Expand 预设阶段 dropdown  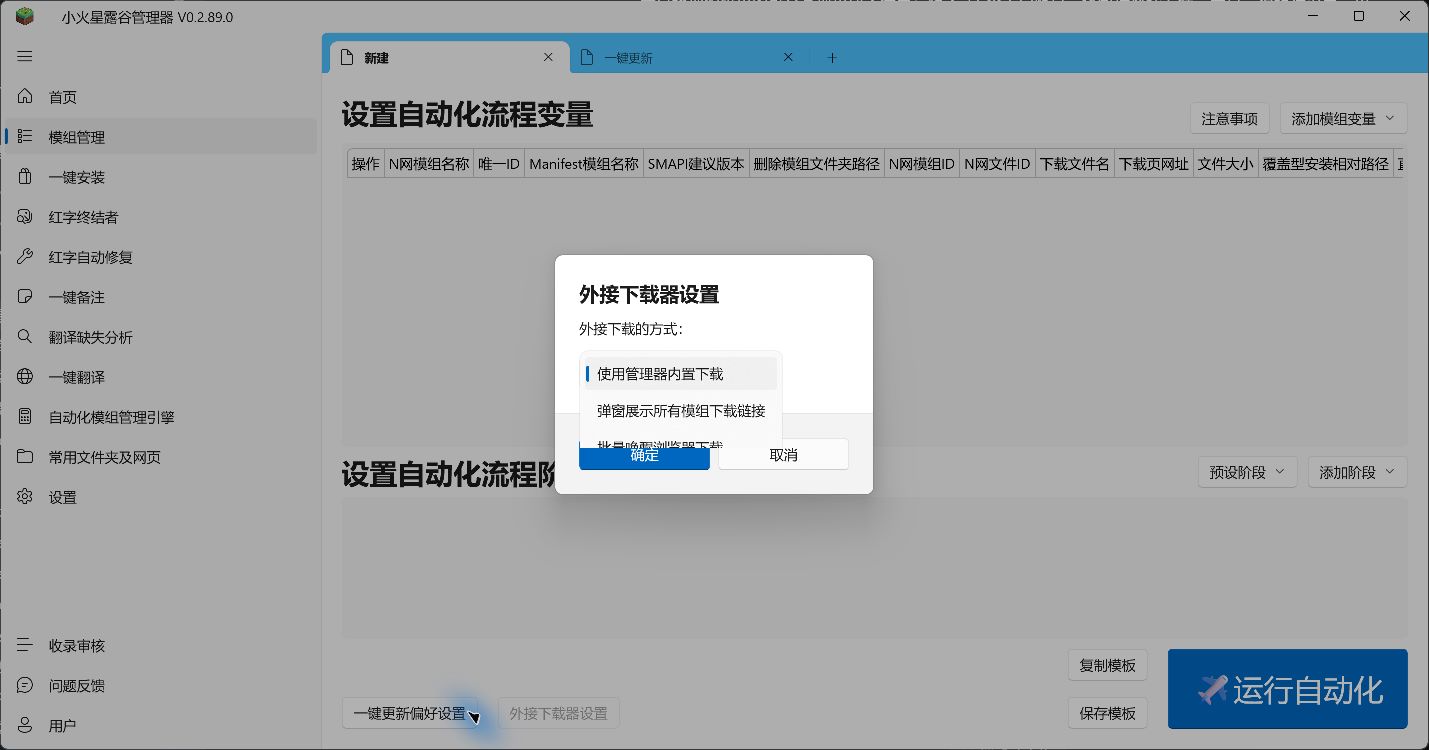click(x=1247, y=472)
